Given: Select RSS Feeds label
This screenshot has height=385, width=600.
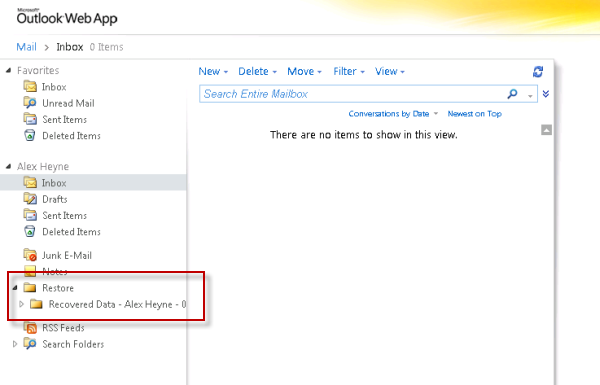Looking at the screenshot, I should [63, 328].
